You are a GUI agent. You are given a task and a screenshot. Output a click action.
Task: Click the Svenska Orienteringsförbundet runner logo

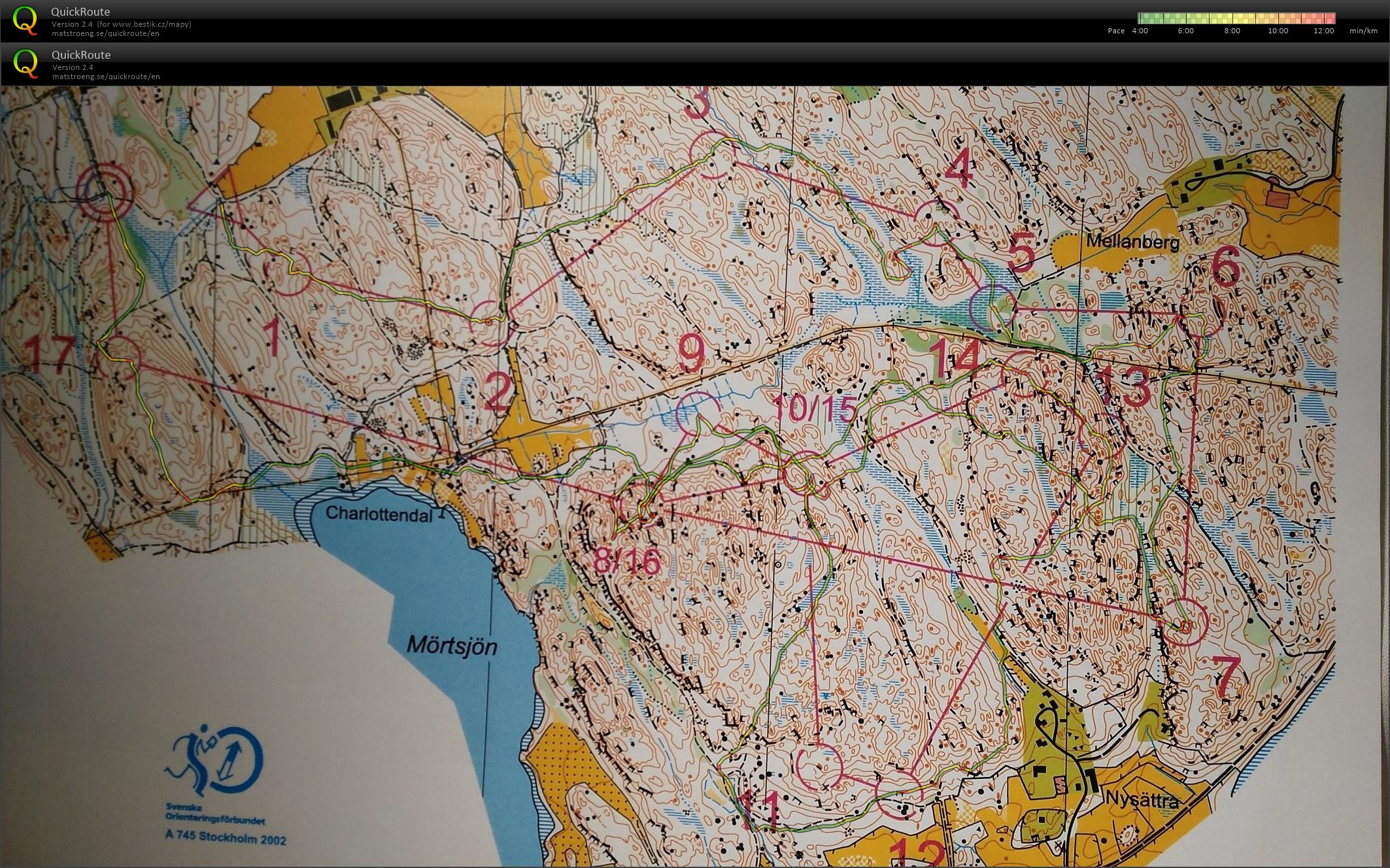coord(214,761)
